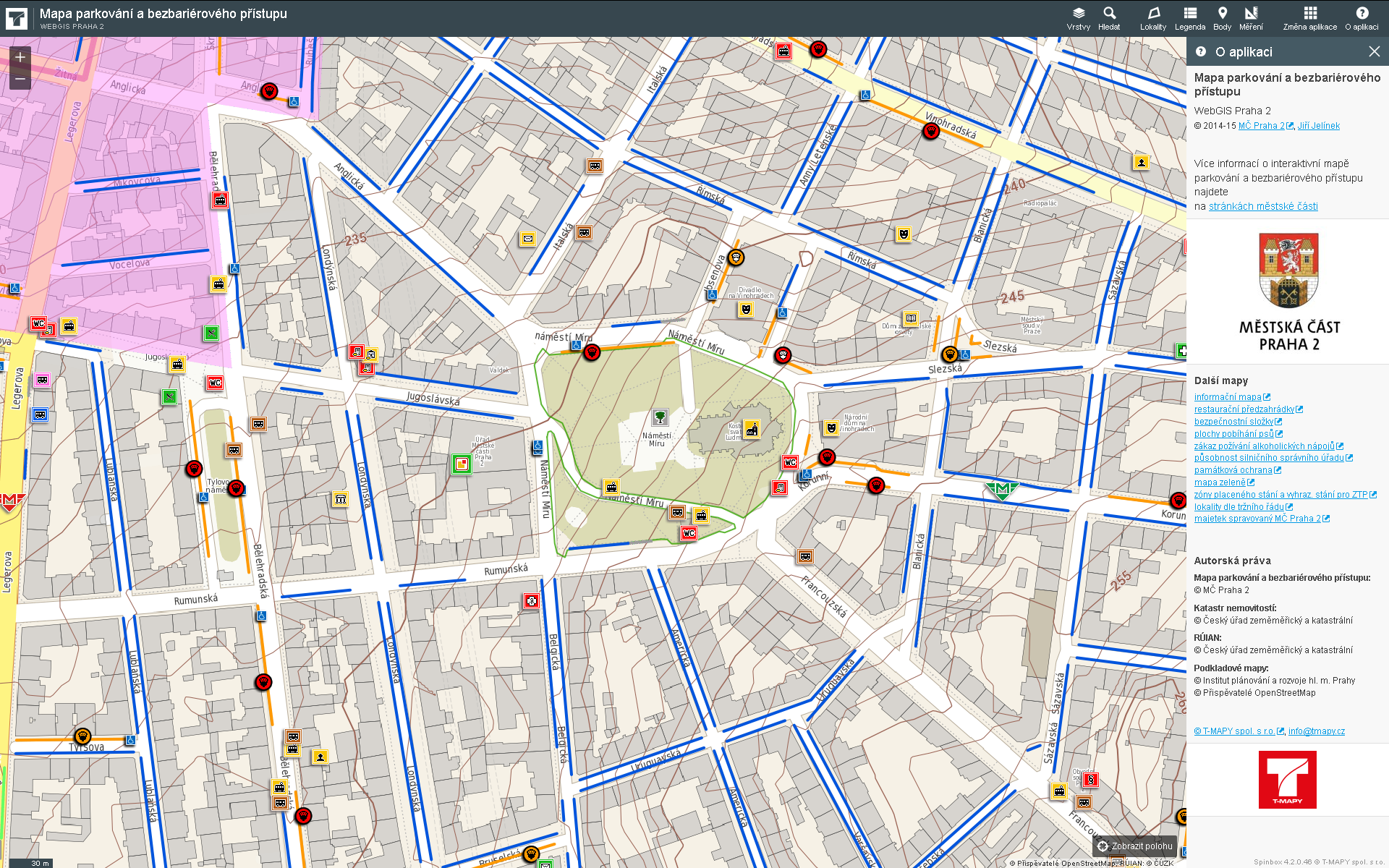The image size is (1389, 868).
Task: Click the orange-ringed marker on Tylova
Action: point(83,736)
